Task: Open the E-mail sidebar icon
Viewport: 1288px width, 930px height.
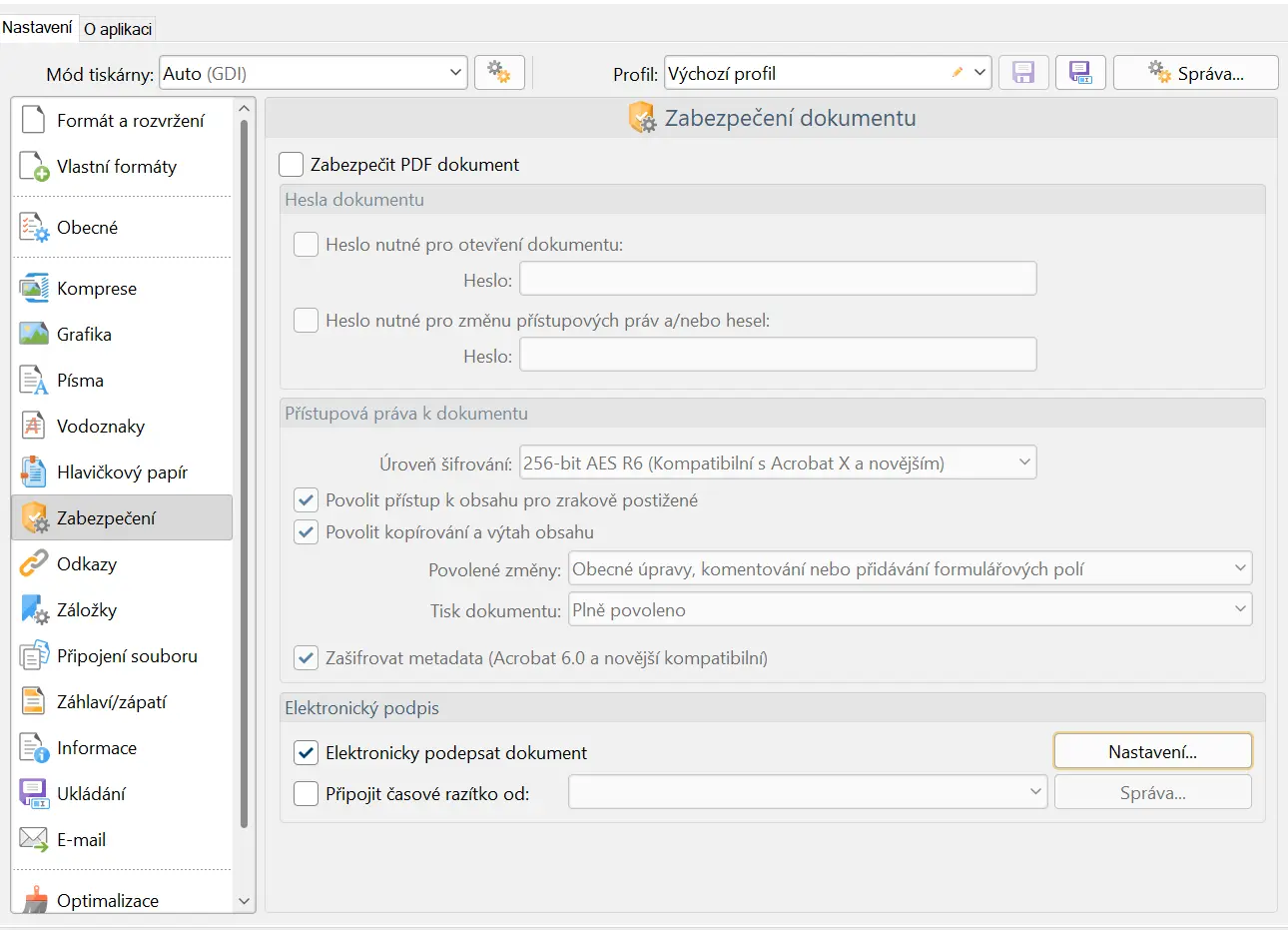Action: point(34,840)
